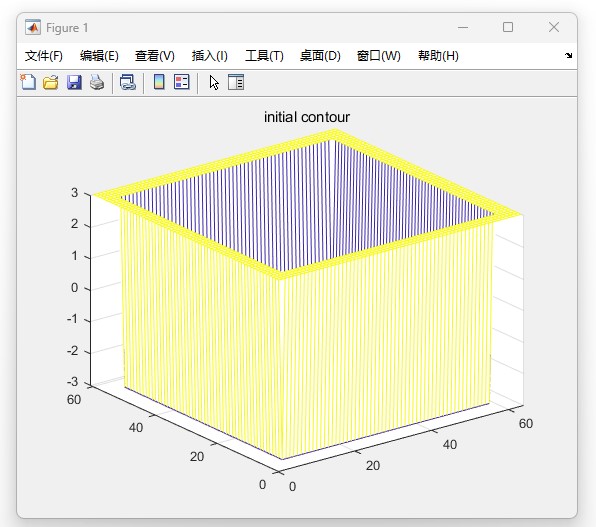Open the 文件(F) menu

[44, 56]
